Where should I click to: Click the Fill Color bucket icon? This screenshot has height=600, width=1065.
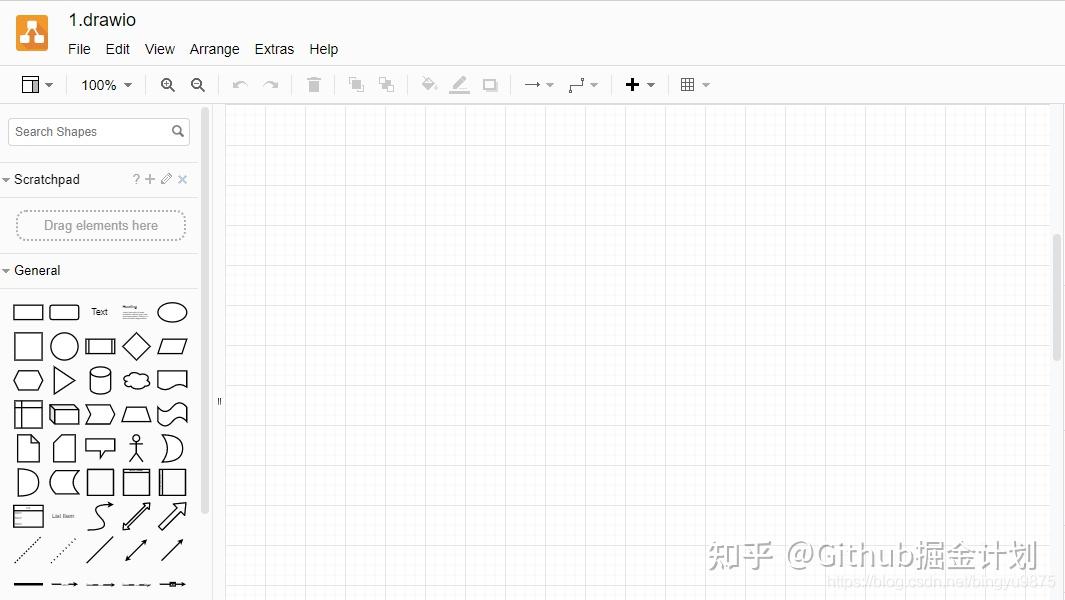429,84
